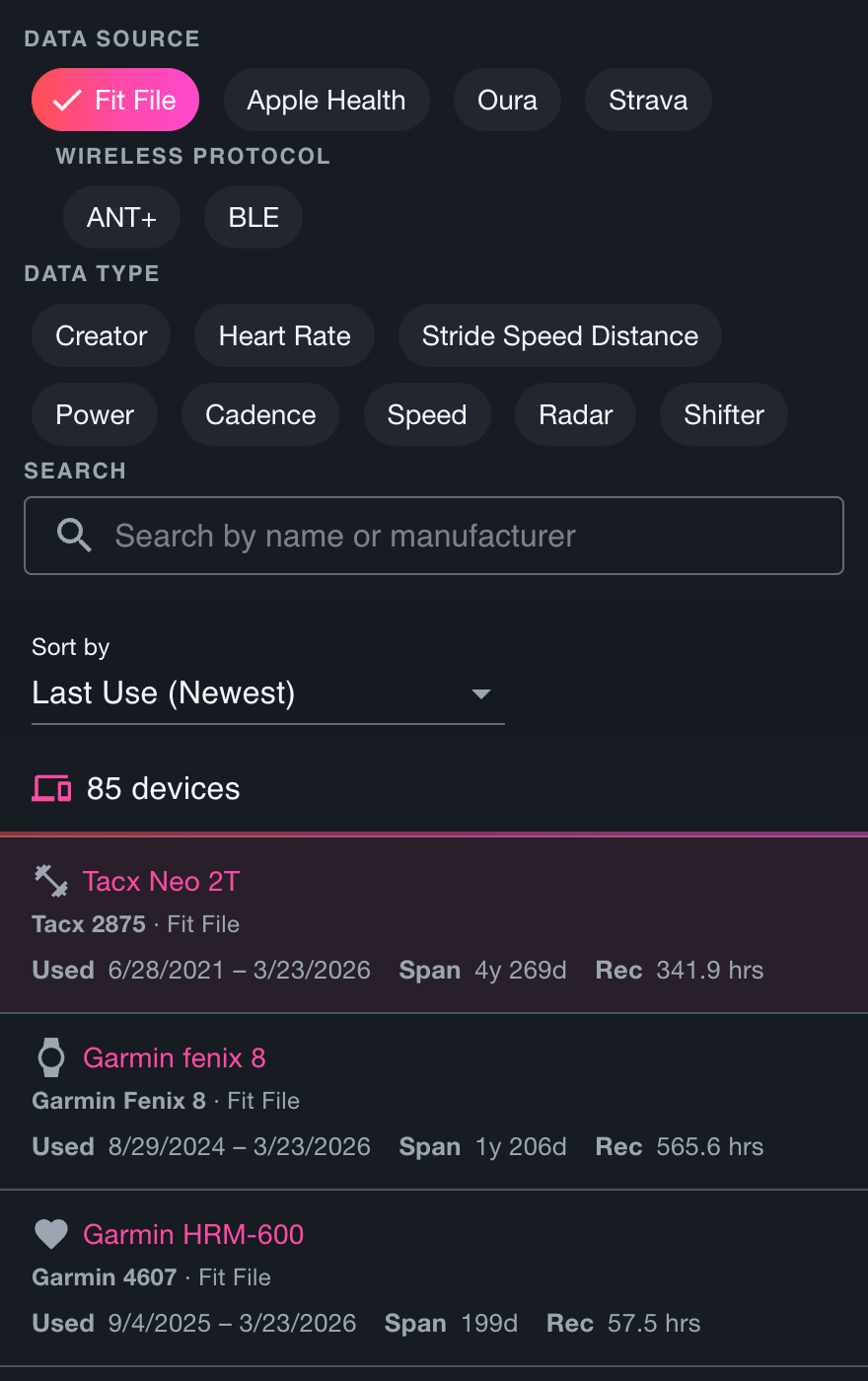Open the Garmin fenix 8 device link
Screen dimensions: 868x1381
[174, 1057]
